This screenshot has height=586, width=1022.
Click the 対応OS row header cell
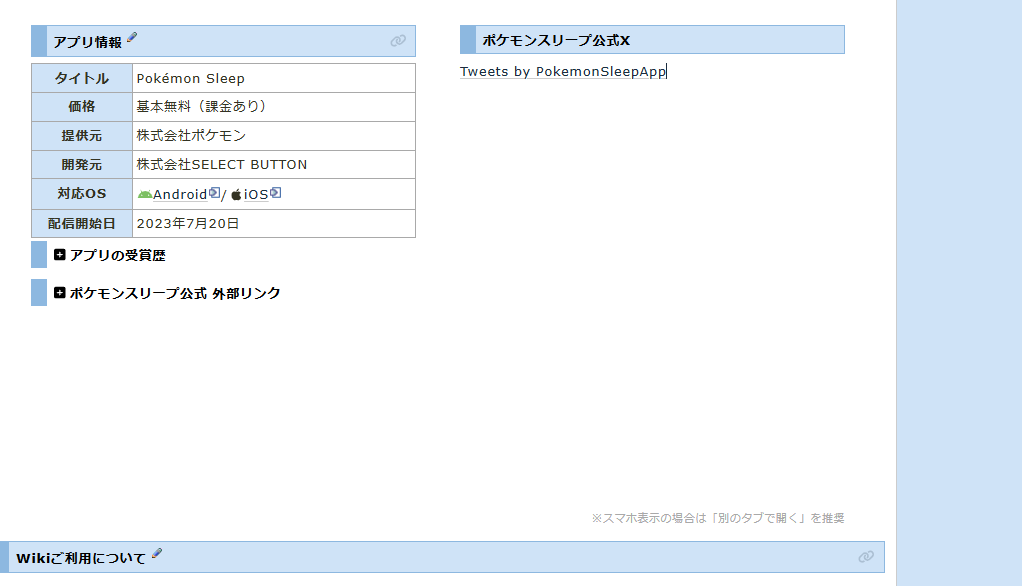point(82,194)
